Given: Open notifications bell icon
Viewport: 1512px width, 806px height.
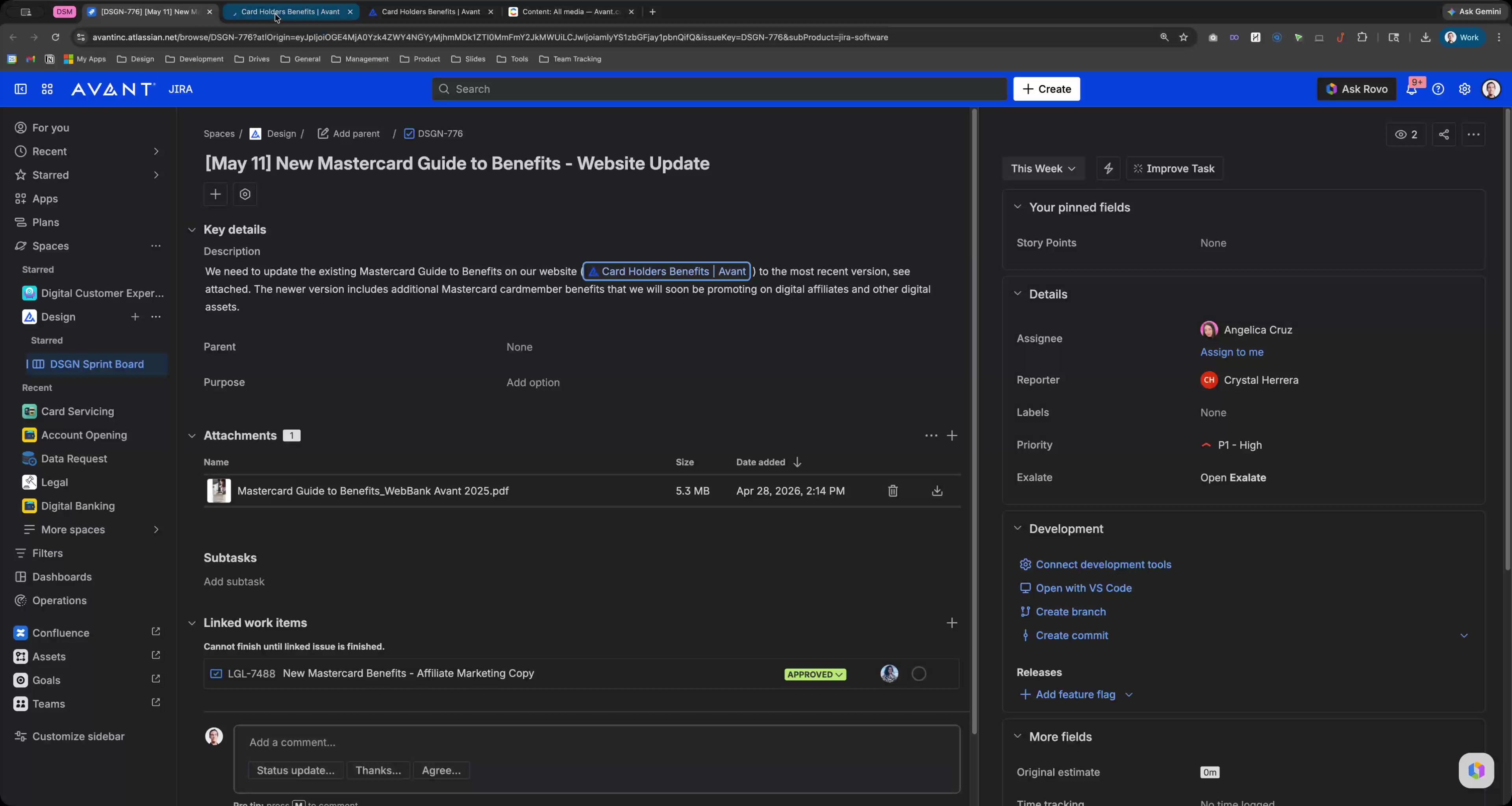Looking at the screenshot, I should coord(1412,89).
